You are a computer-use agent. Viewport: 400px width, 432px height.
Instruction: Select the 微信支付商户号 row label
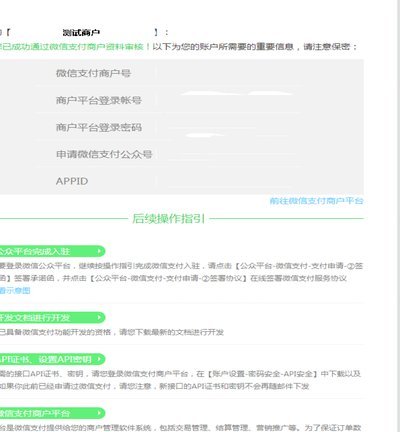[x=93, y=73]
